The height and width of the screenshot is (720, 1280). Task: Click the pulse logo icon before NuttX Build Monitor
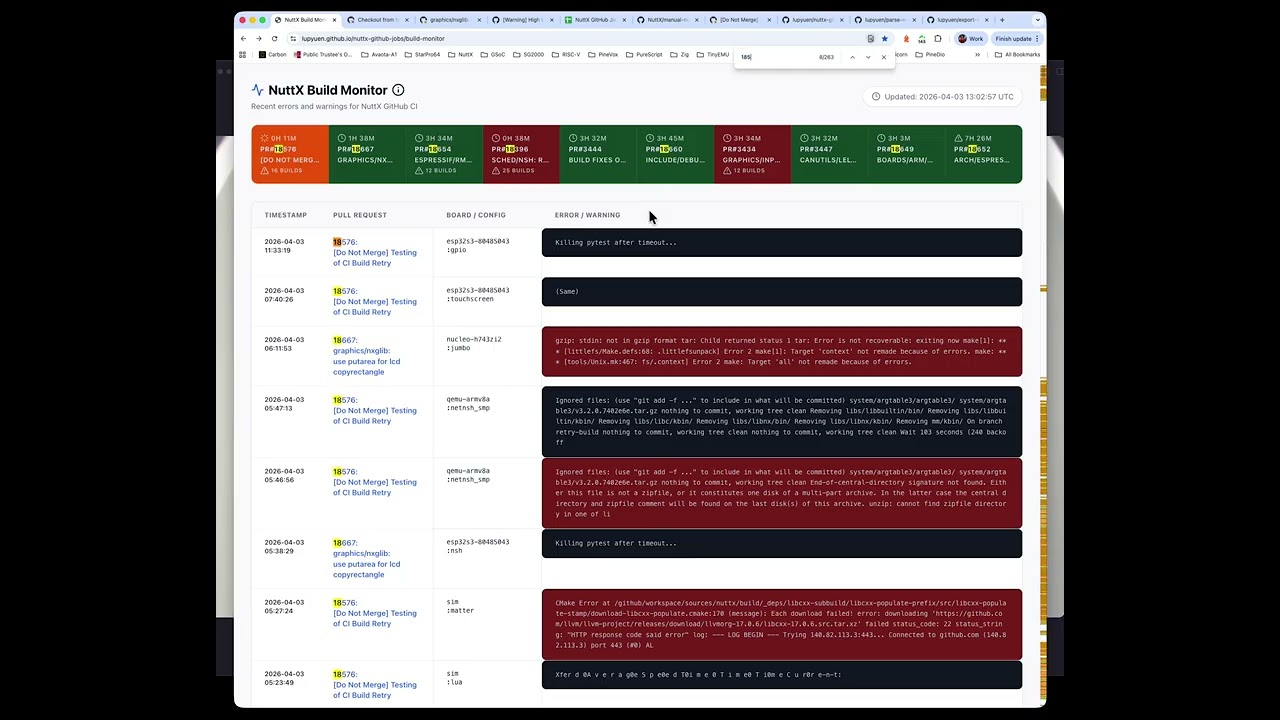258,90
